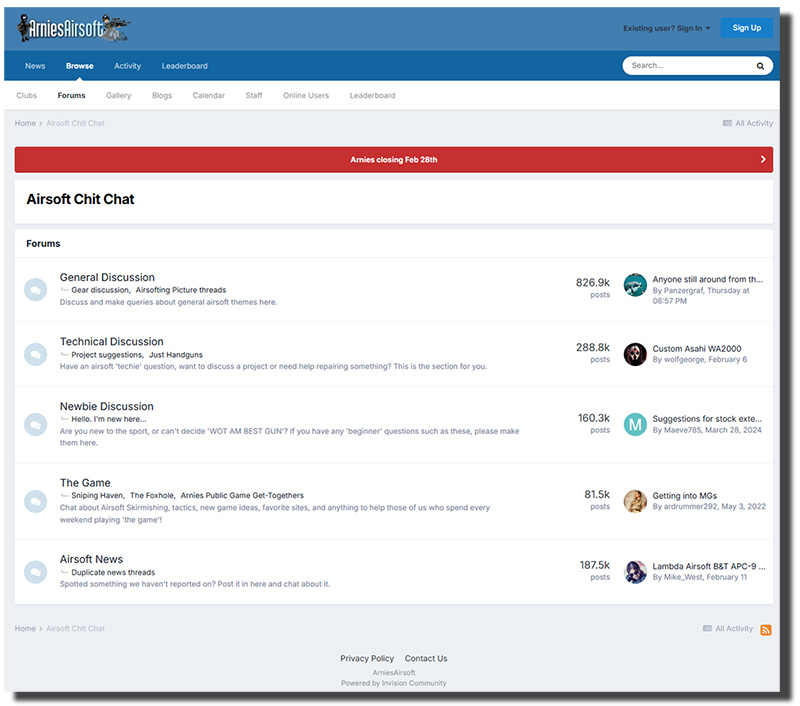
Task: Select the Online Users tab
Action: (306, 96)
